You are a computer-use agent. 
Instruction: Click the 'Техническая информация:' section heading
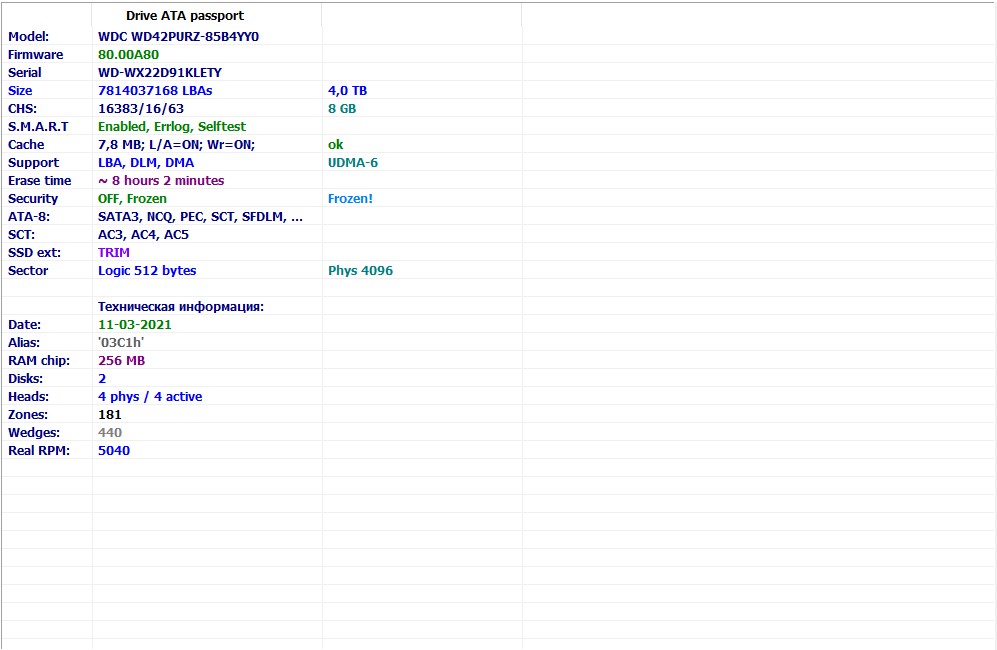click(181, 307)
